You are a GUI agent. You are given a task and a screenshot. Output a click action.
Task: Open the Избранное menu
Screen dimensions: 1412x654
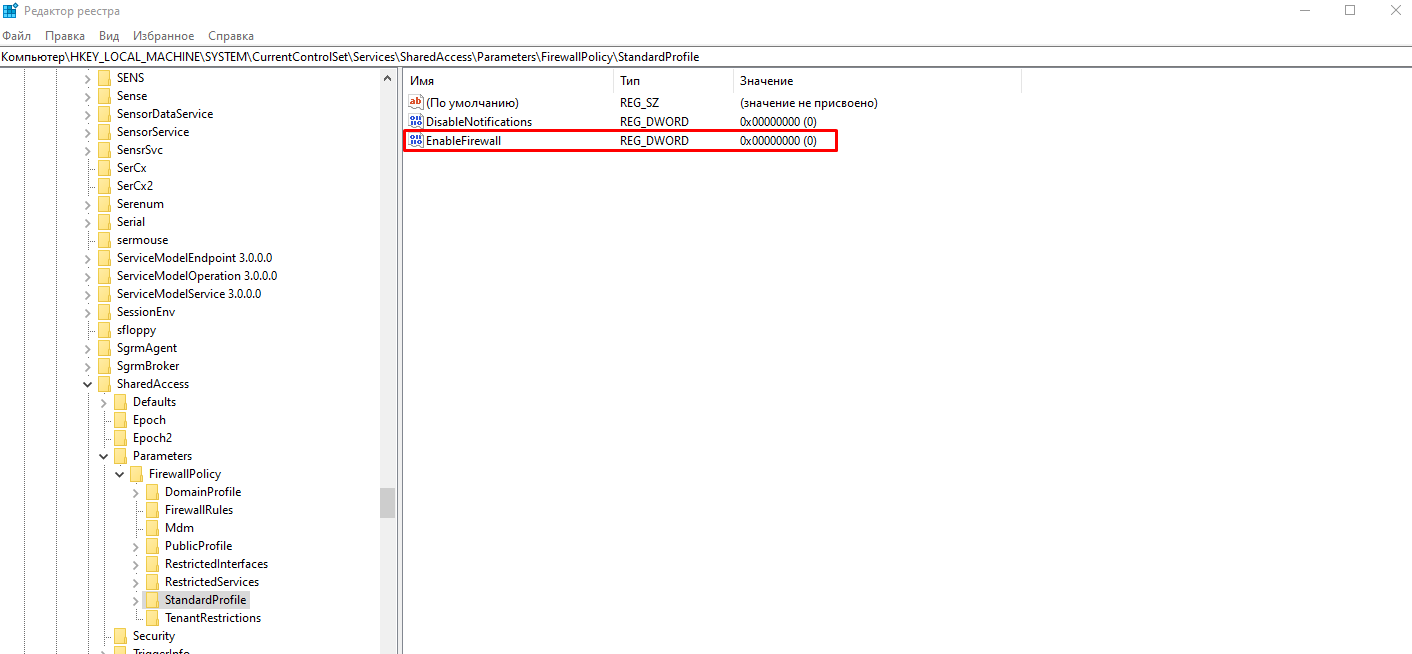click(x=163, y=36)
